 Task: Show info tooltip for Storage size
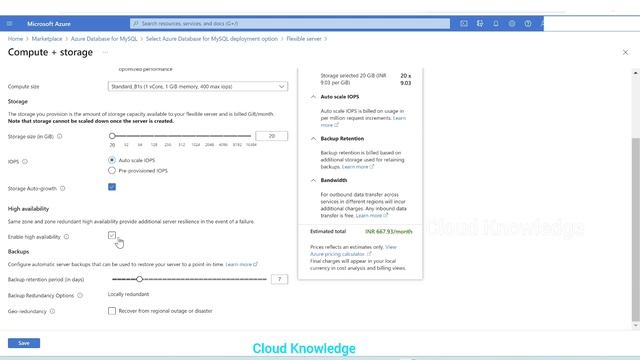[x=60, y=136]
